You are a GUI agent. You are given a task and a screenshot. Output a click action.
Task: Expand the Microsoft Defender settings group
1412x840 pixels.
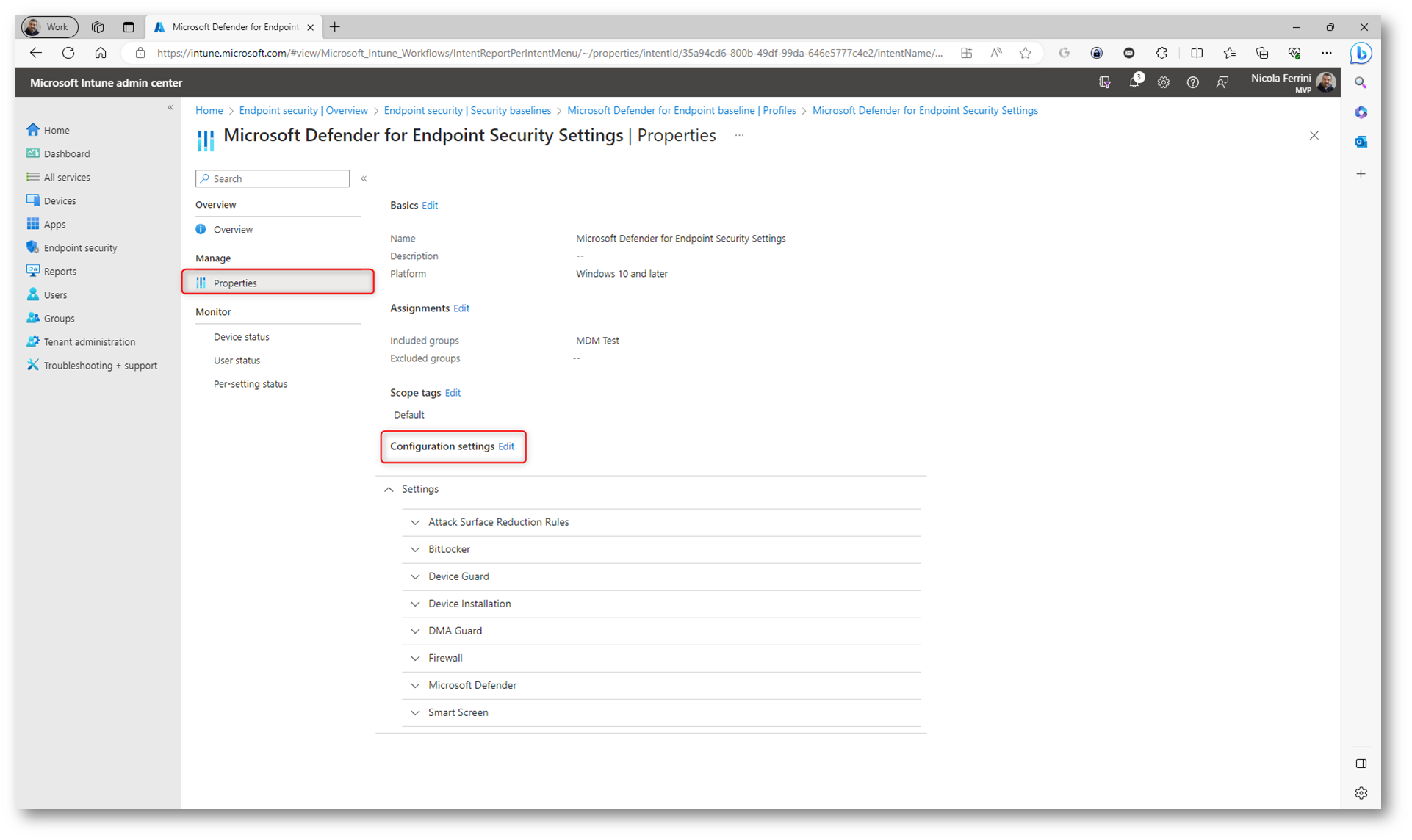pos(415,685)
